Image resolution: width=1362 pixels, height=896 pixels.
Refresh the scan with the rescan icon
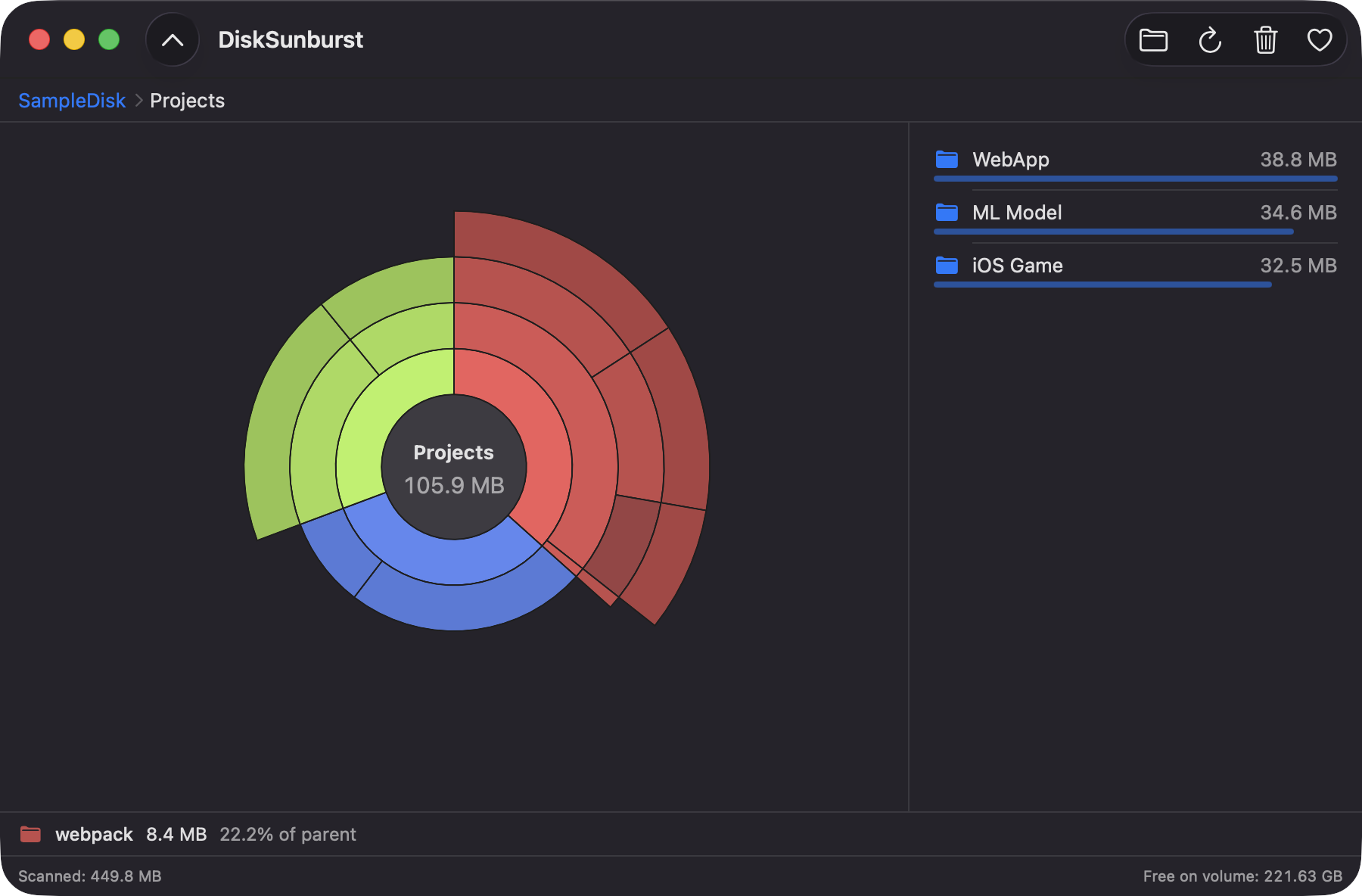point(1210,40)
